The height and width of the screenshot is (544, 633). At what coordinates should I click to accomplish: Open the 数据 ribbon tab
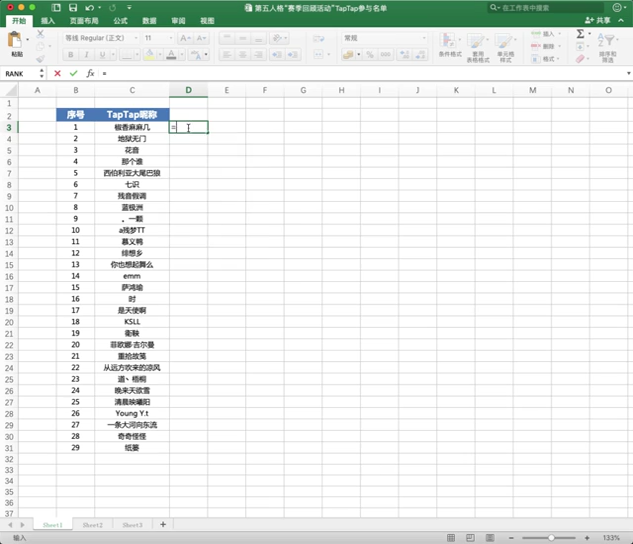point(149,21)
